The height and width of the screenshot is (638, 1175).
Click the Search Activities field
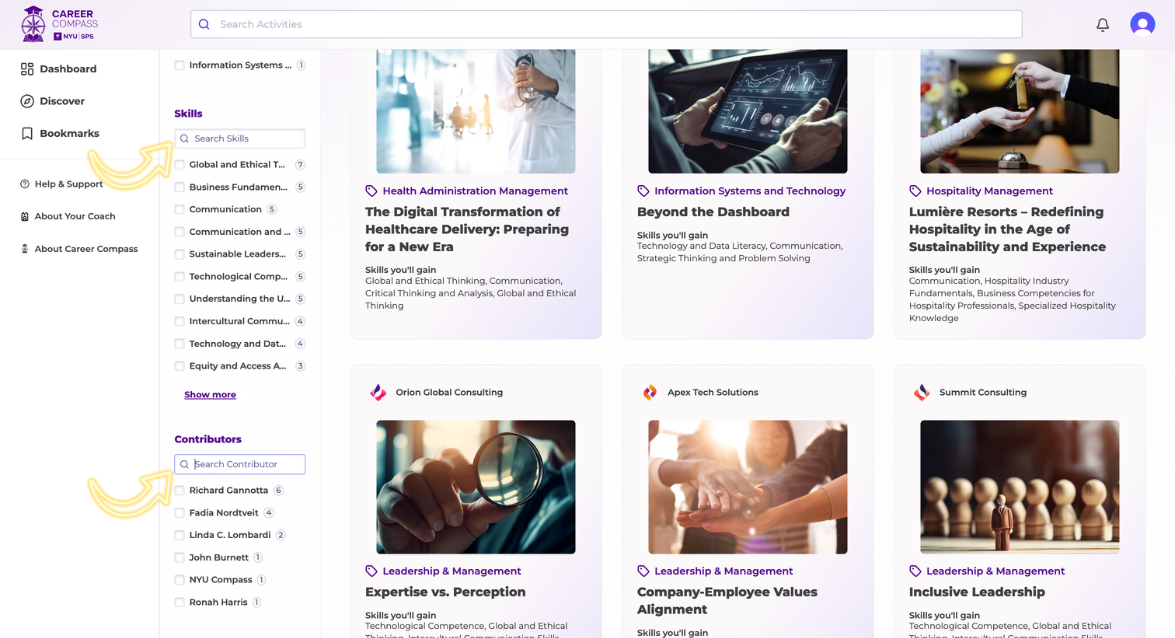(606, 24)
